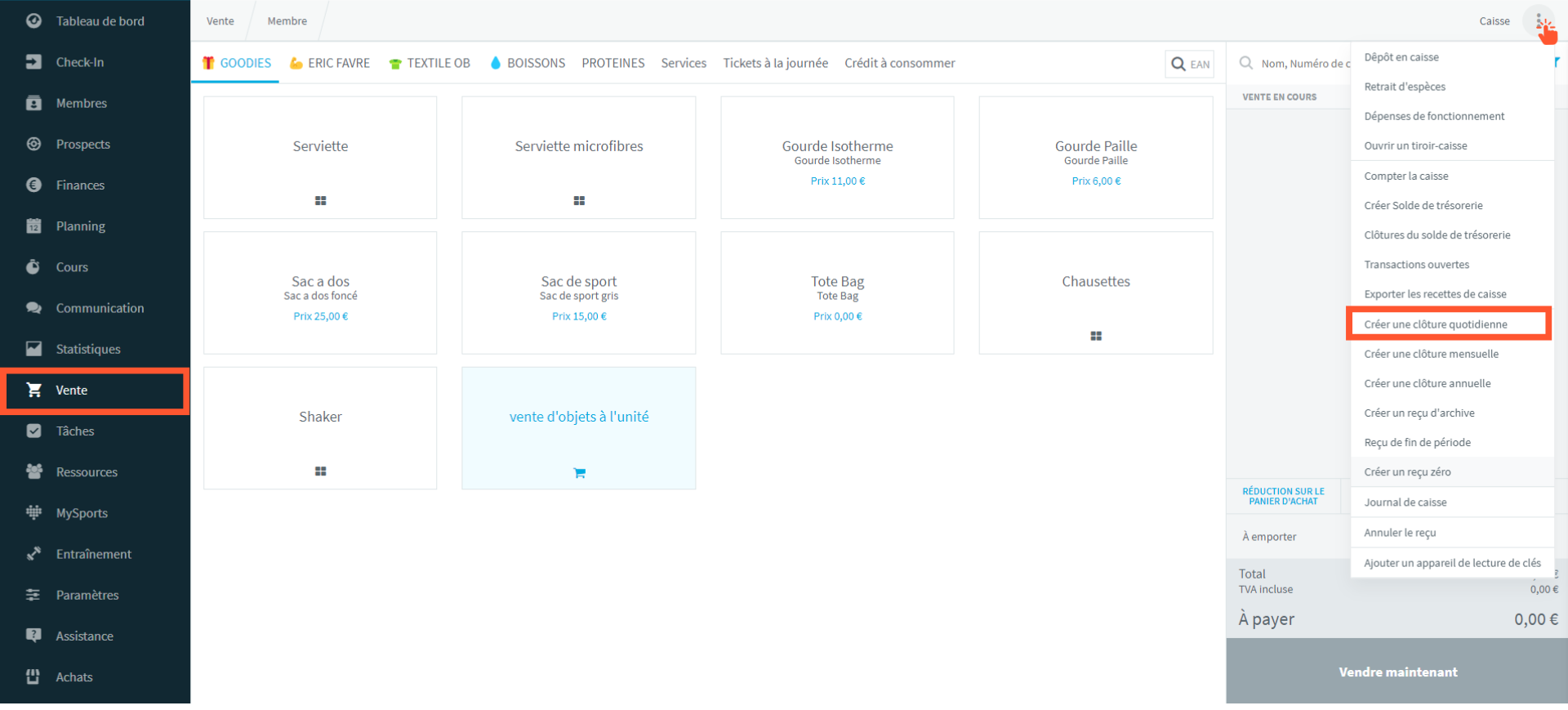
Task: Select Ouvrir un tiroir-caisse
Action: tap(1452, 145)
